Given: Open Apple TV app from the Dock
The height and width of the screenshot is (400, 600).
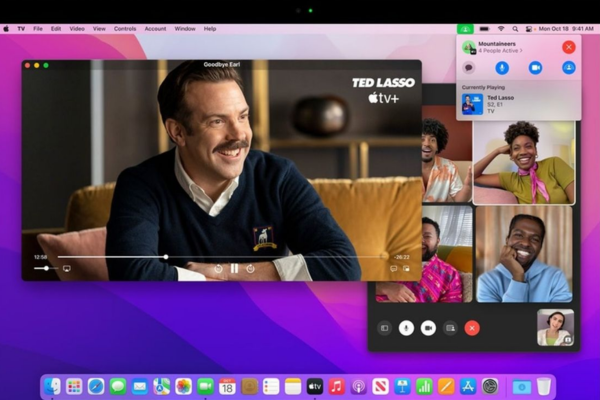Looking at the screenshot, I should pyautogui.click(x=315, y=387).
